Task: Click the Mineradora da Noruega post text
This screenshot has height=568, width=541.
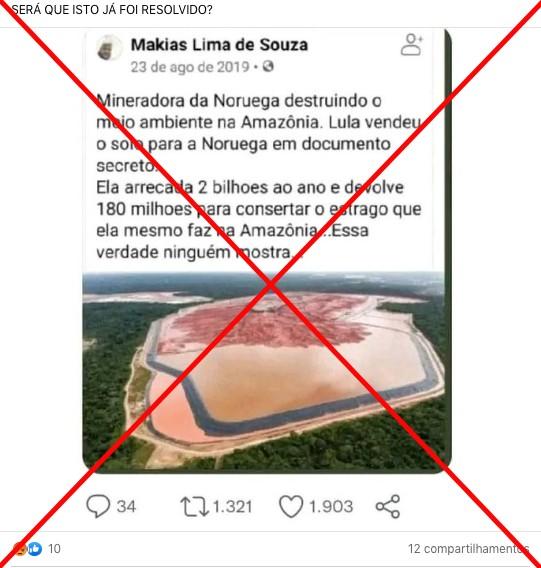Action: [258, 133]
